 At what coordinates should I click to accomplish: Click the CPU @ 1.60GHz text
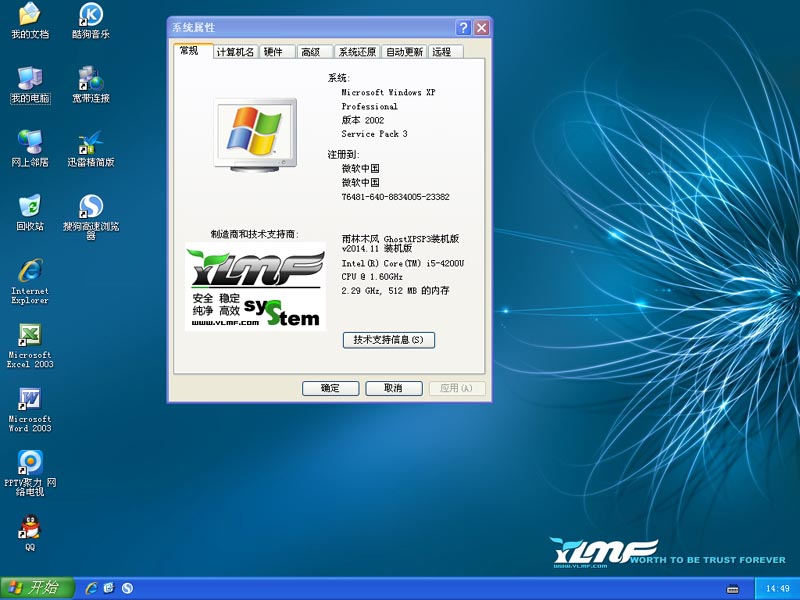point(372,277)
